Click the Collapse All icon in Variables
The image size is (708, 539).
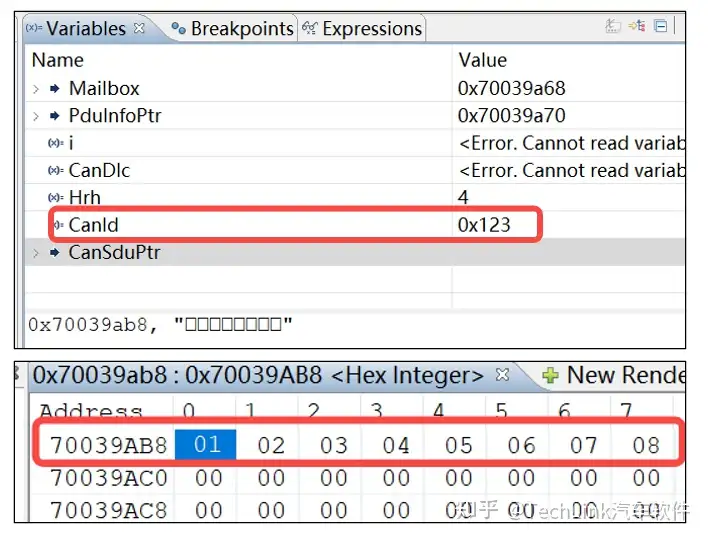pyautogui.click(x=661, y=27)
